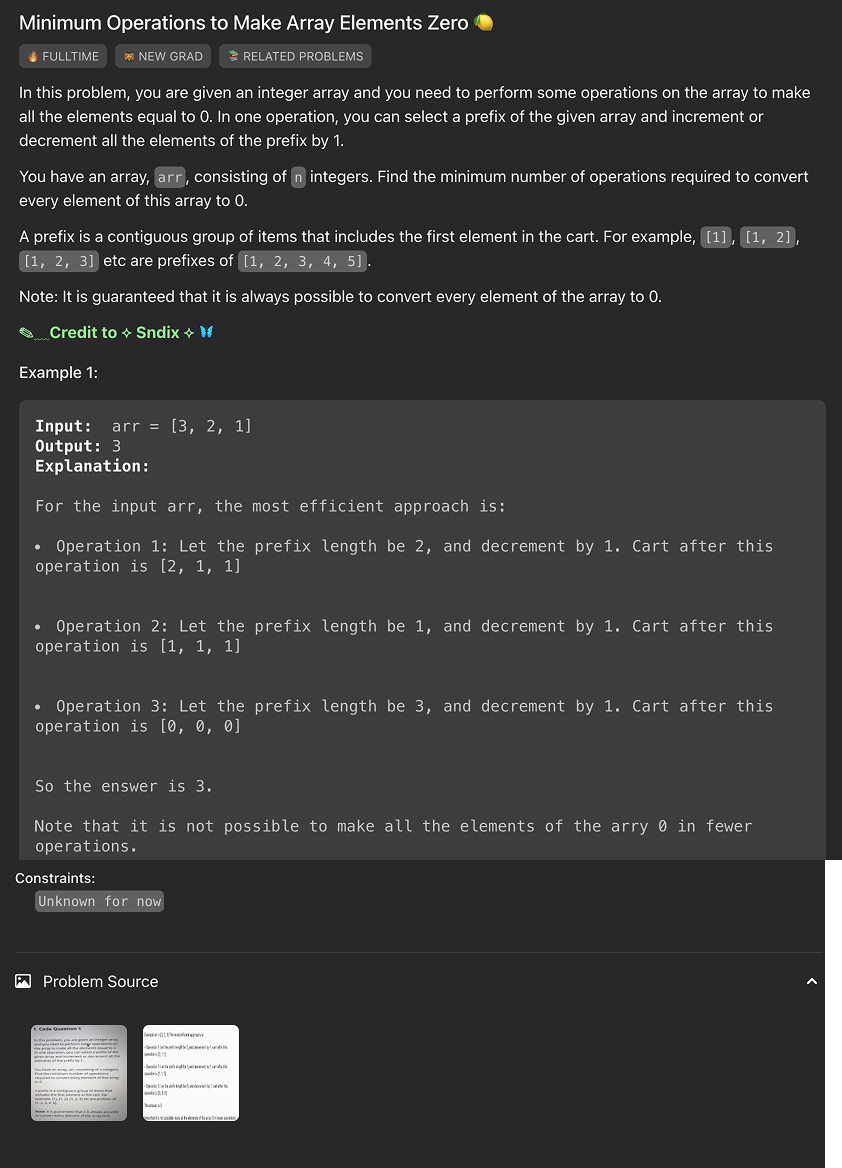Select the FULLTIME badge
Screen dimensions: 842x1168
click(x=62, y=56)
